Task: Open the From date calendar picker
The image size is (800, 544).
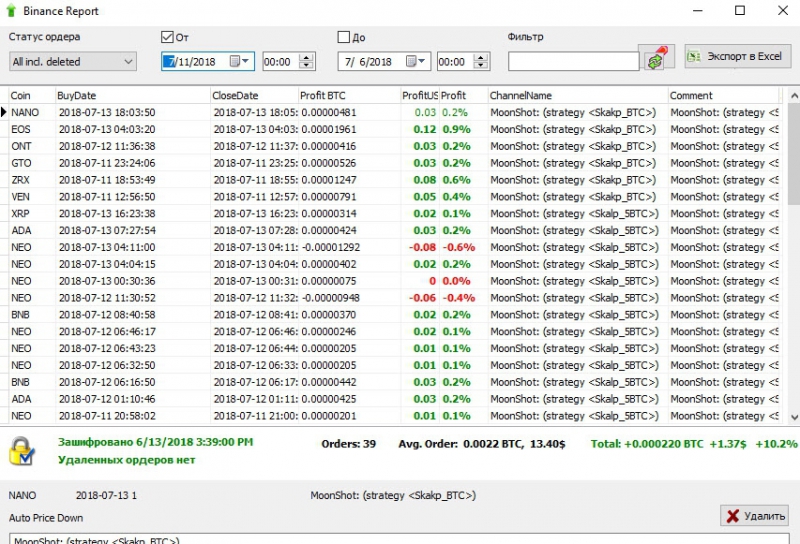Action: pyautogui.click(x=240, y=61)
